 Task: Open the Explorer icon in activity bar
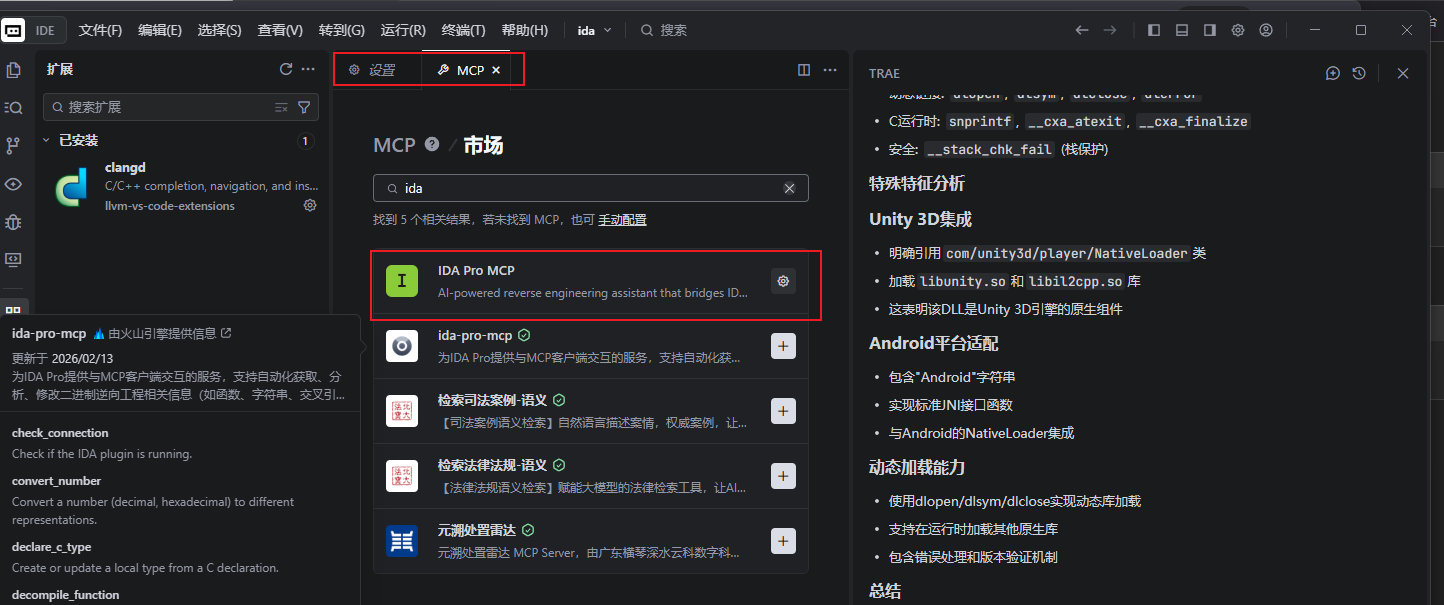[13, 70]
